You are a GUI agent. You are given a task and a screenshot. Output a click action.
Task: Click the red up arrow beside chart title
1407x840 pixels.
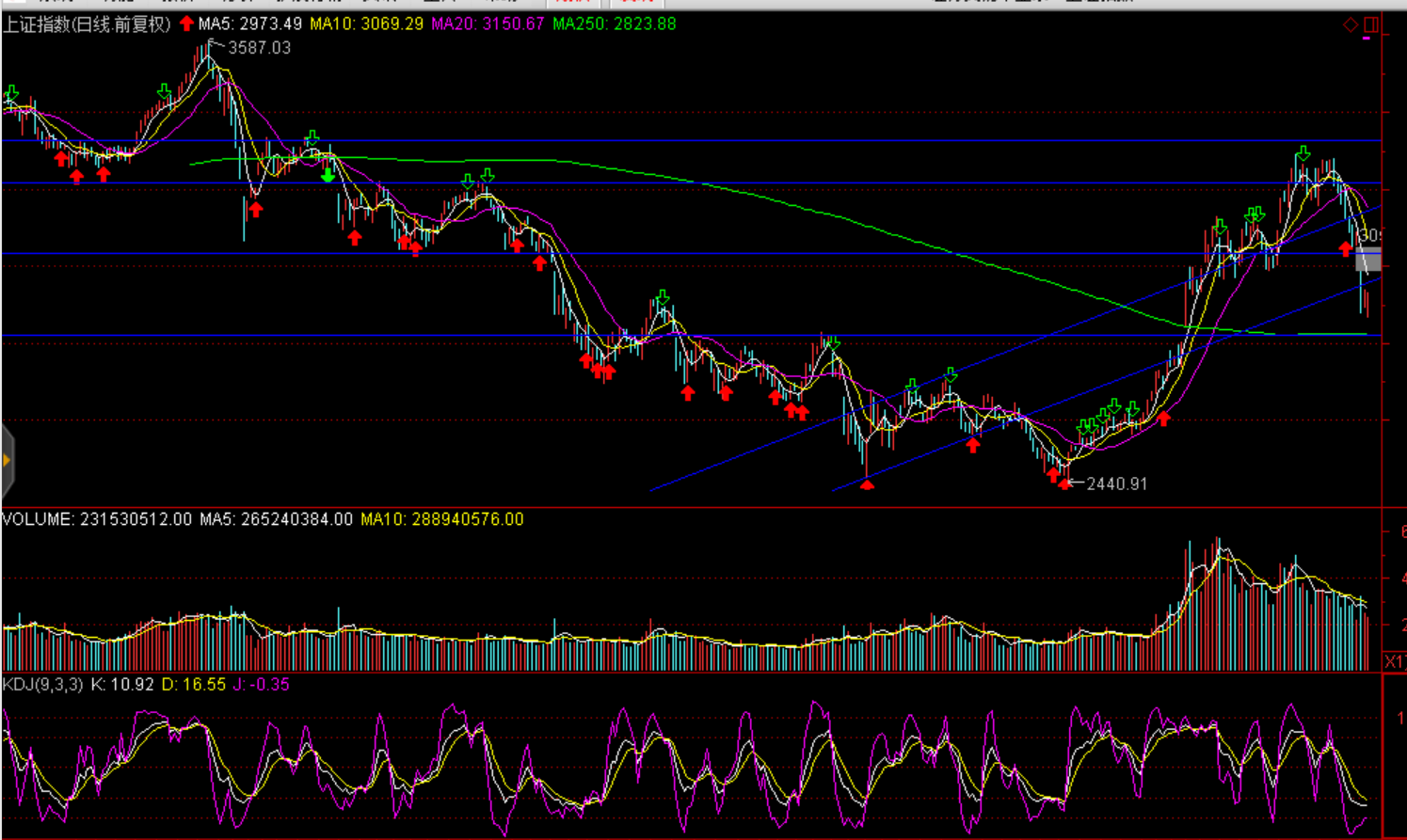click(186, 24)
